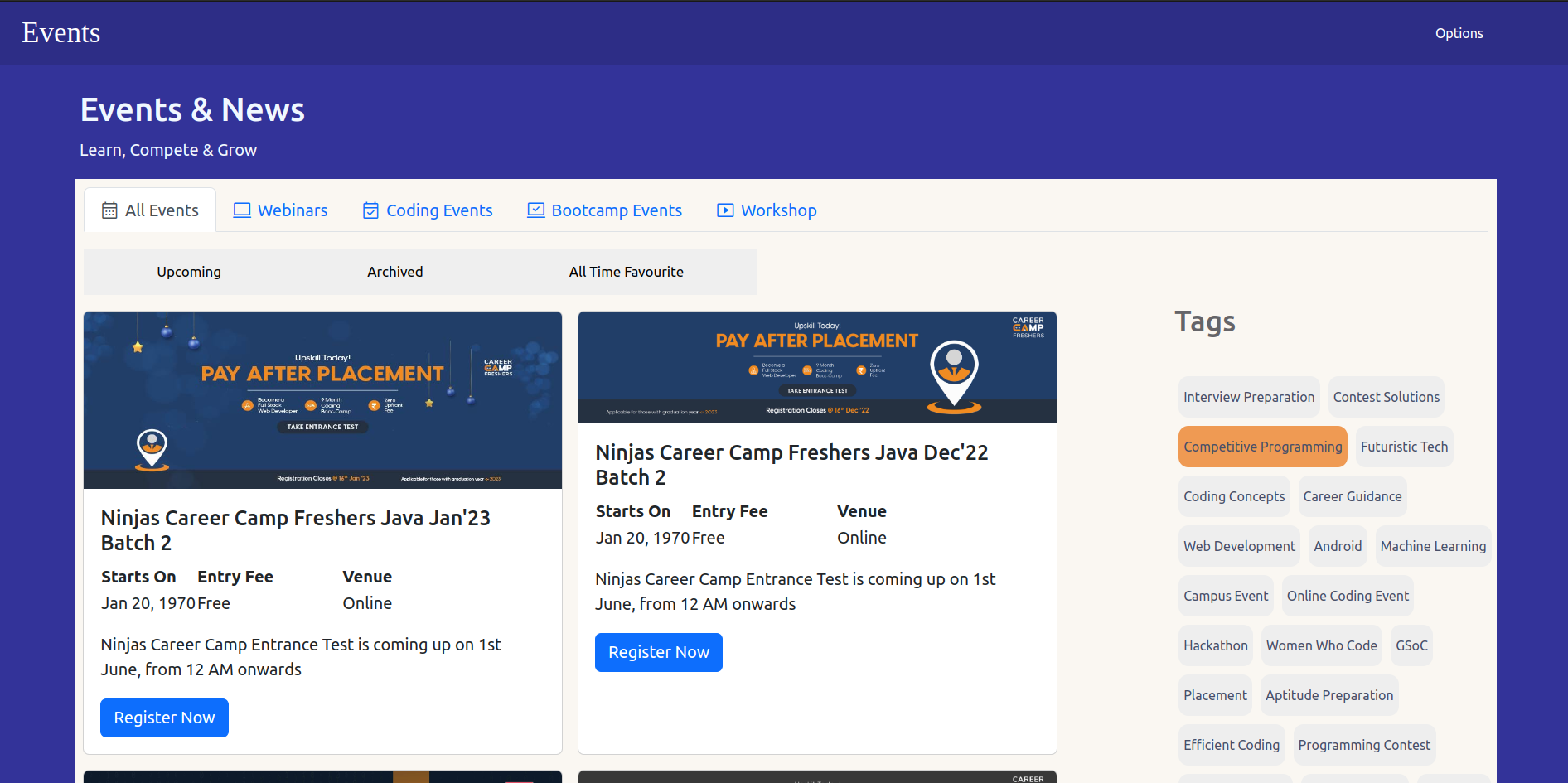The width and height of the screenshot is (1568, 783).
Task: Show All Time Favourite events
Action: coord(627,272)
